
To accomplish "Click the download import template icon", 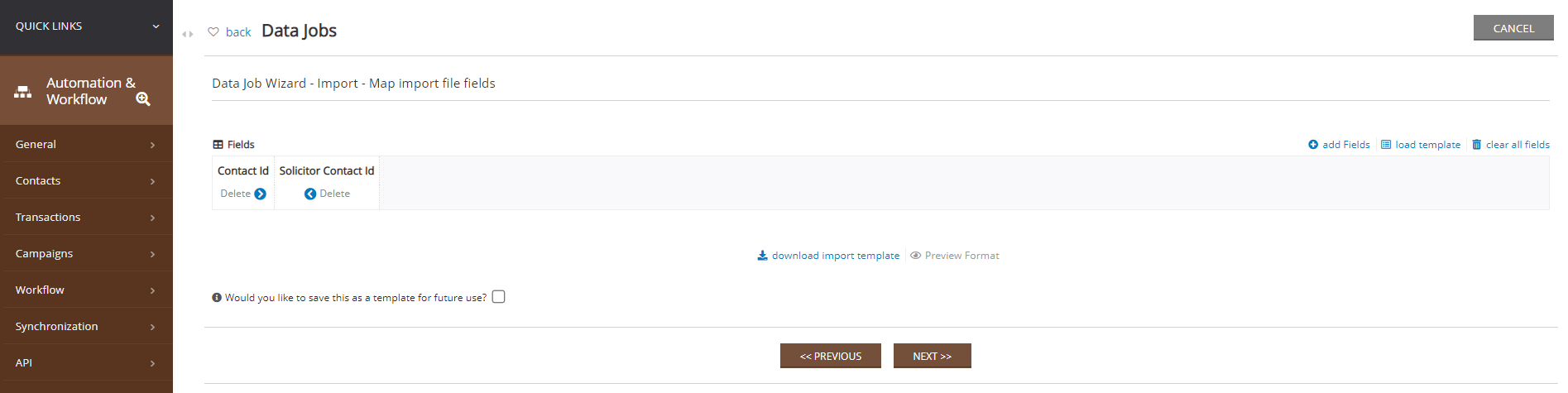I will (x=762, y=256).
